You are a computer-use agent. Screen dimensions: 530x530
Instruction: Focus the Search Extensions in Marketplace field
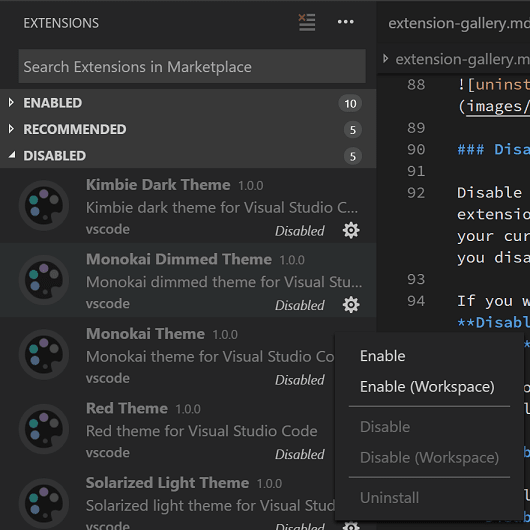coord(192,66)
